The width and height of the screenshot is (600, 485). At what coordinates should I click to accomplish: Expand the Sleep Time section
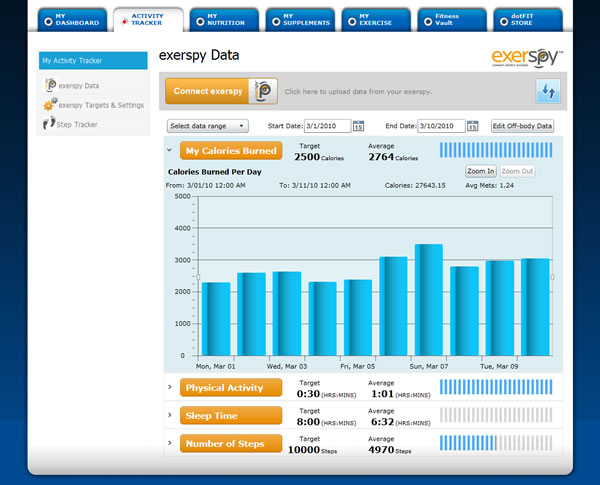170,414
